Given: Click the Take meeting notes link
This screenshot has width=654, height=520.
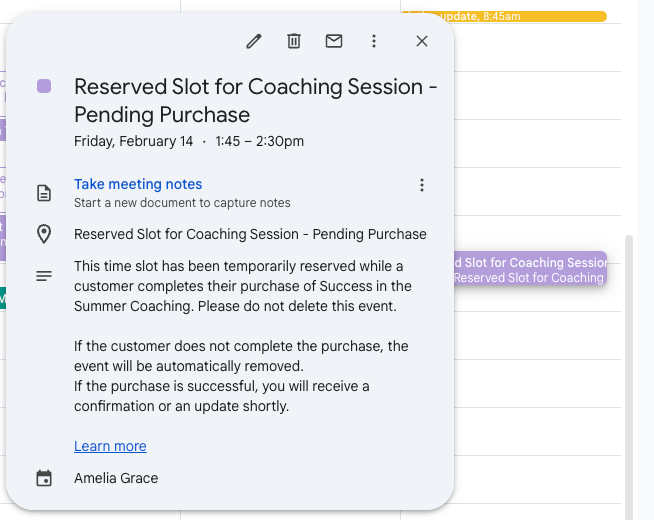Looking at the screenshot, I should click(138, 184).
